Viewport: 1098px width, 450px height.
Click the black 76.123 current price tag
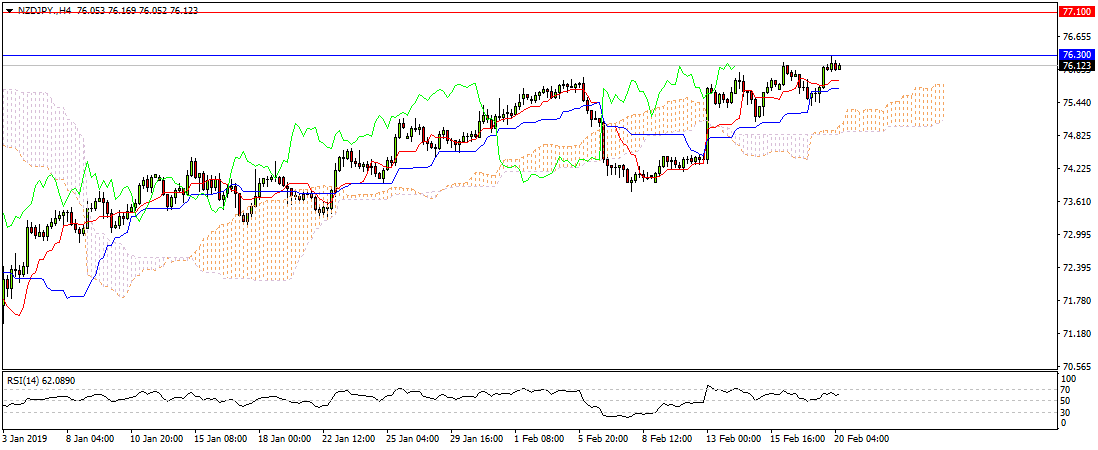click(x=1075, y=67)
